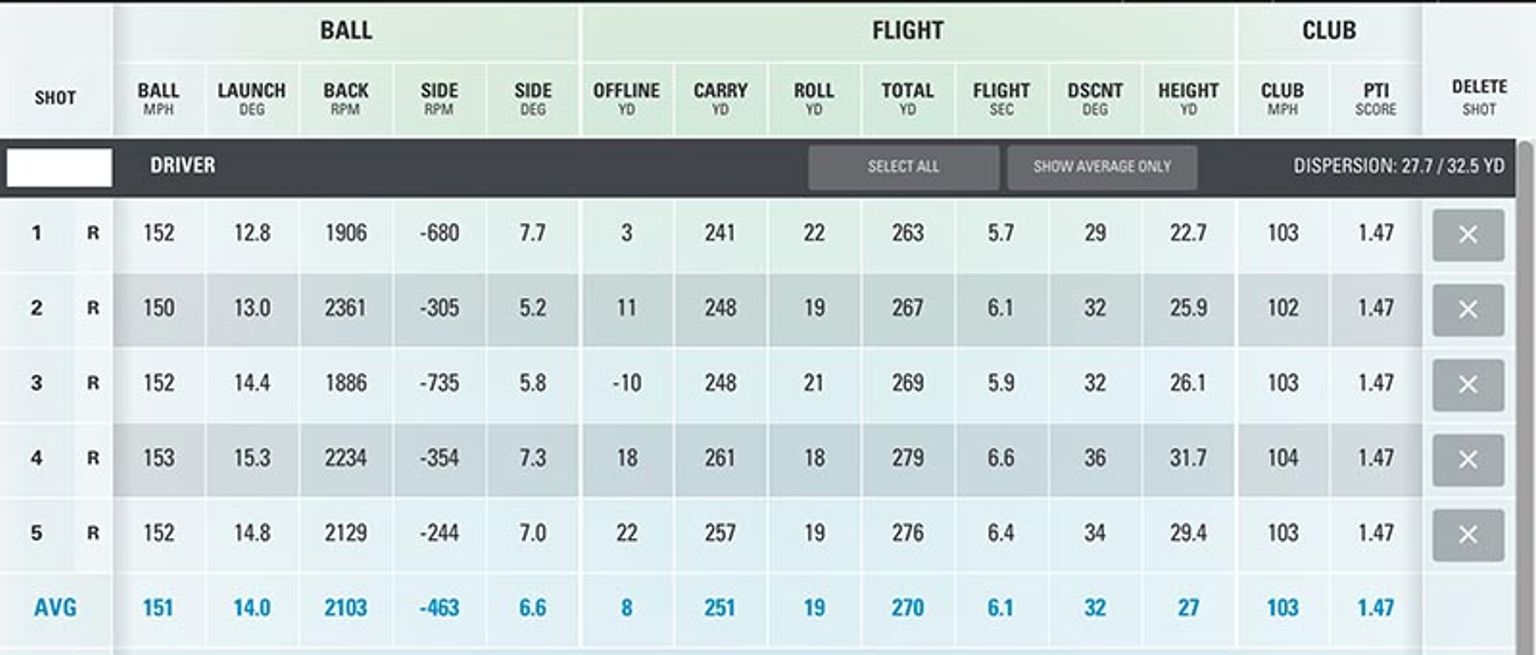Screen dimensions: 1536x655
Task: Select the AVG summary row
Action: 53,607
